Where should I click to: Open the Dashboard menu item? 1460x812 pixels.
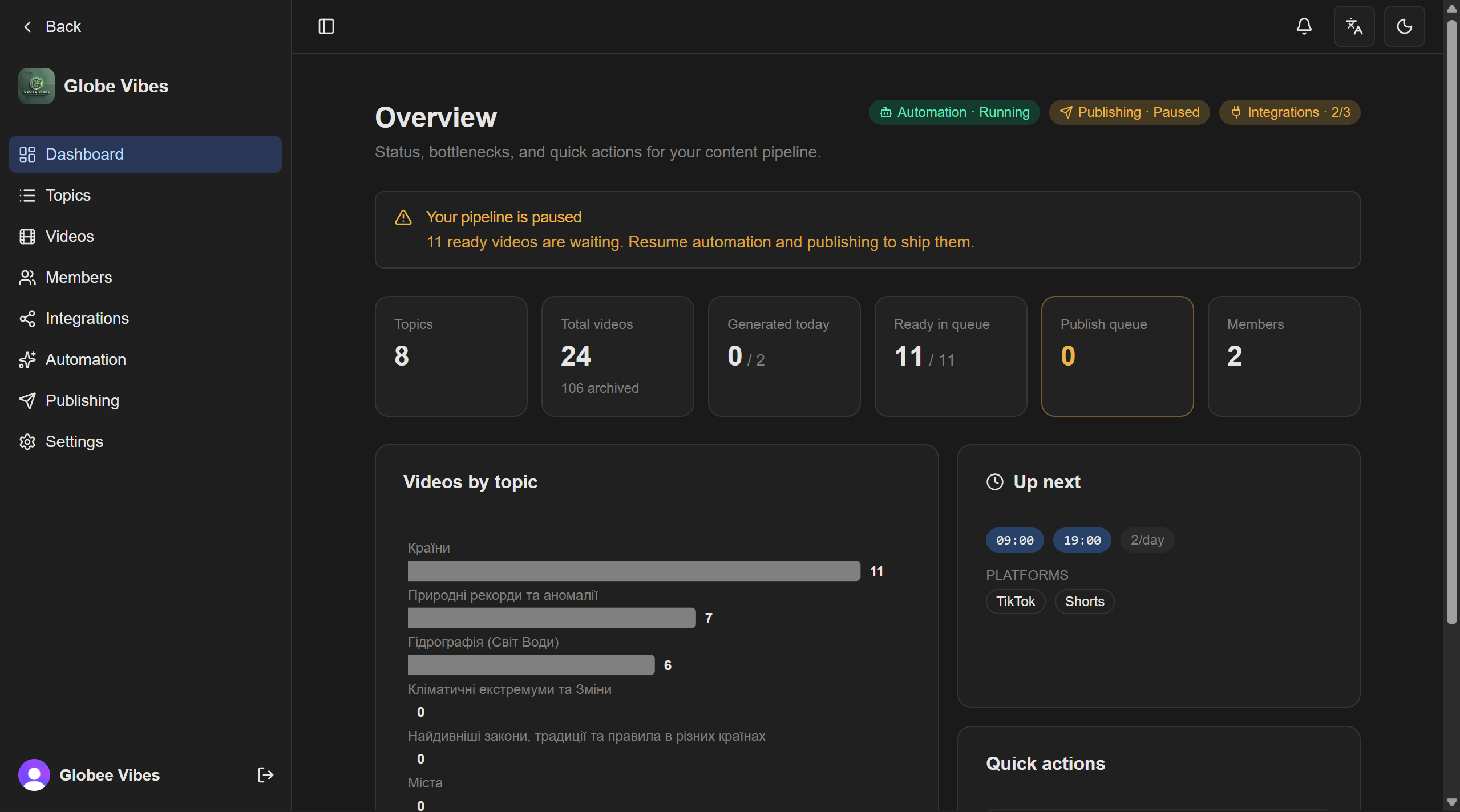[x=145, y=155]
